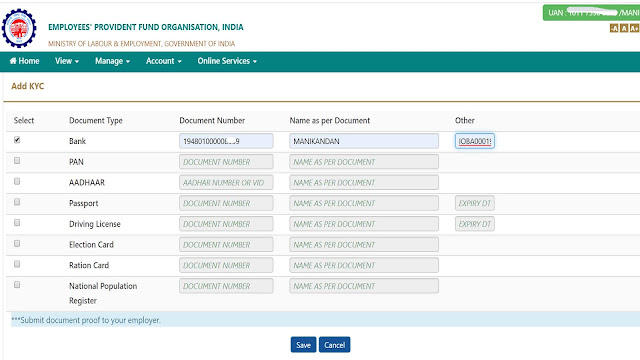640x360 pixels.
Task: Tick the Ration Card checkbox
Action: (x=17, y=264)
